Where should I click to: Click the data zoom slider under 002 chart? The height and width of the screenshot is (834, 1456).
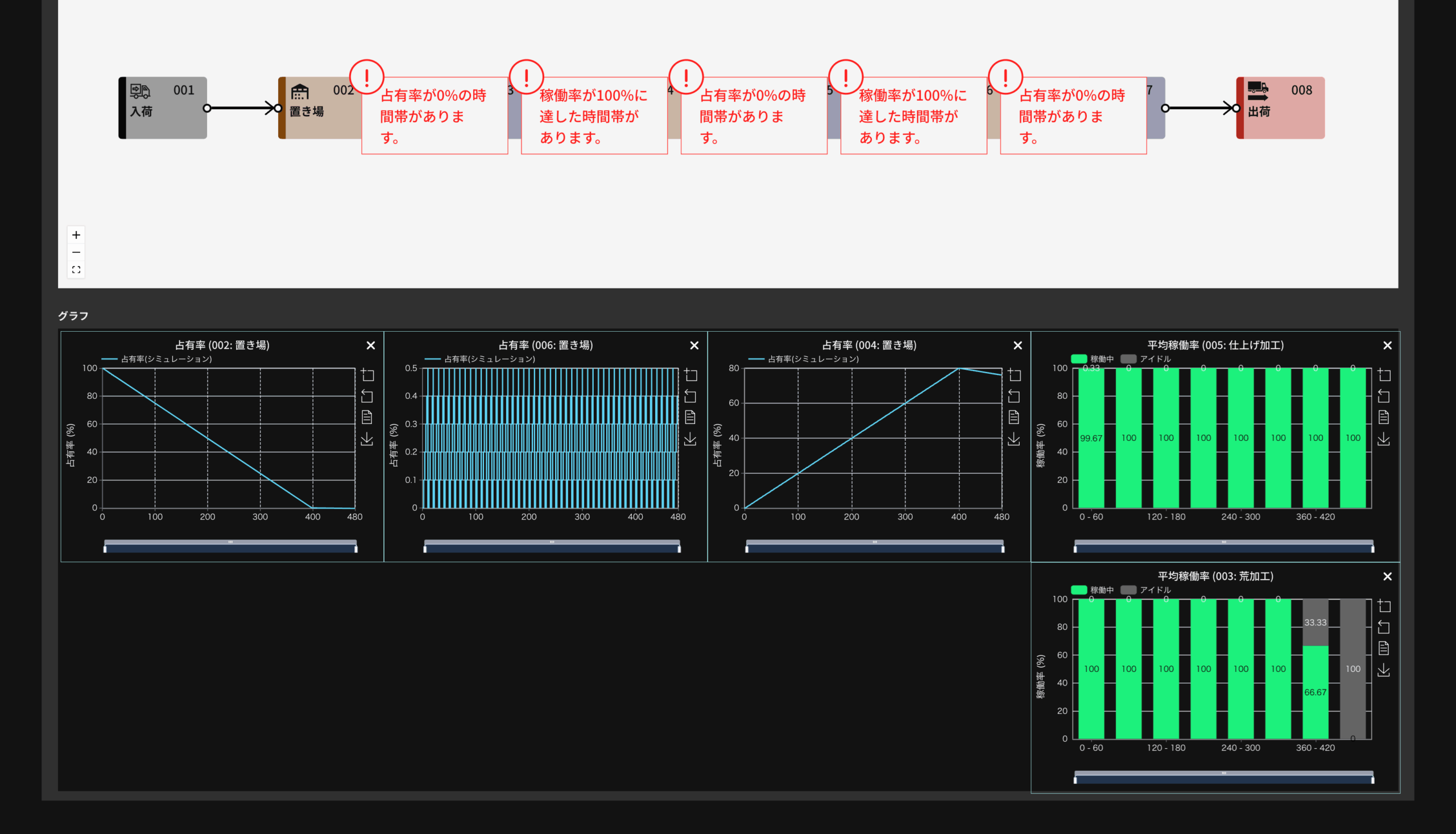tap(230, 548)
